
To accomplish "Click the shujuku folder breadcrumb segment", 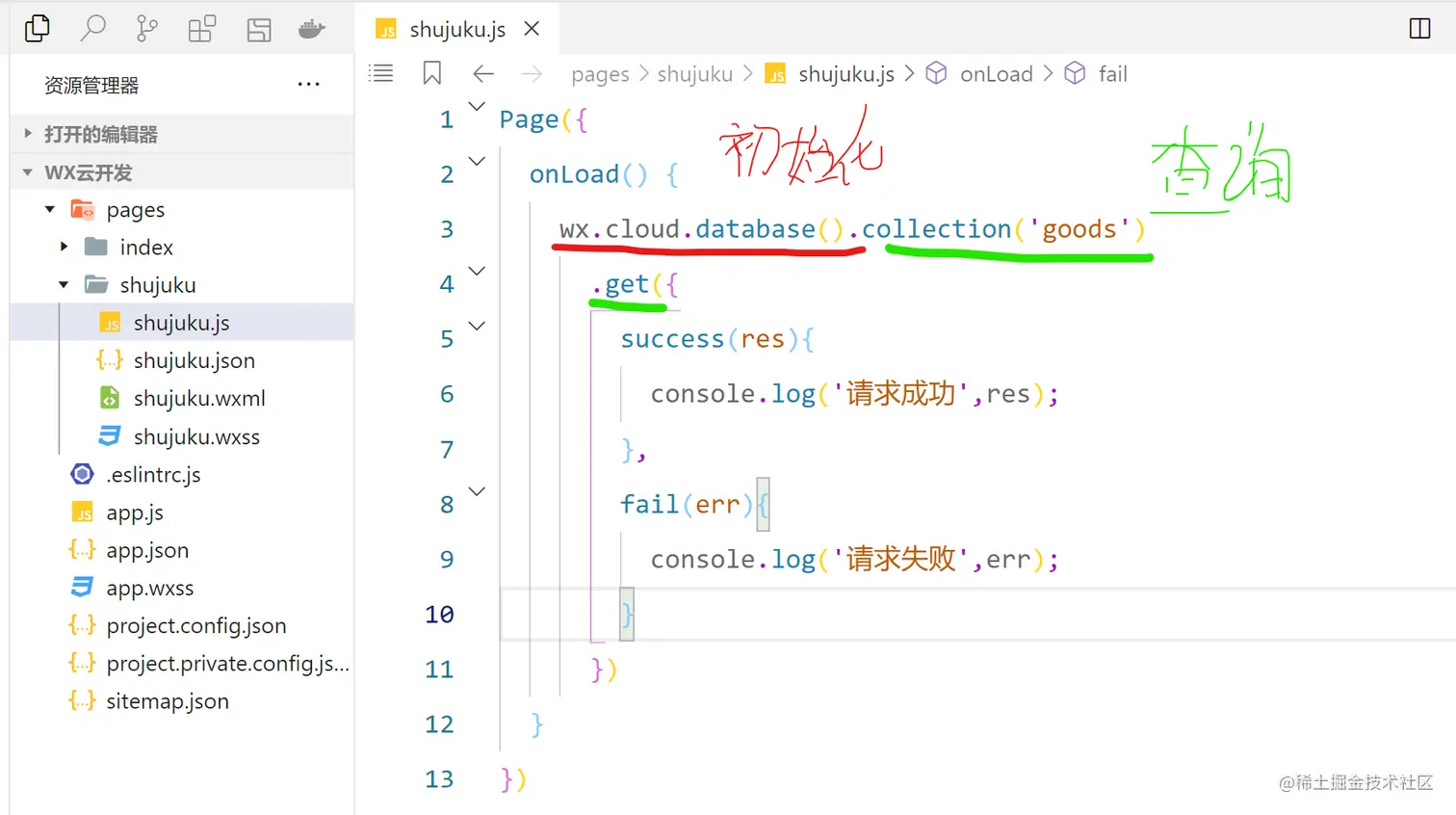I will [695, 74].
